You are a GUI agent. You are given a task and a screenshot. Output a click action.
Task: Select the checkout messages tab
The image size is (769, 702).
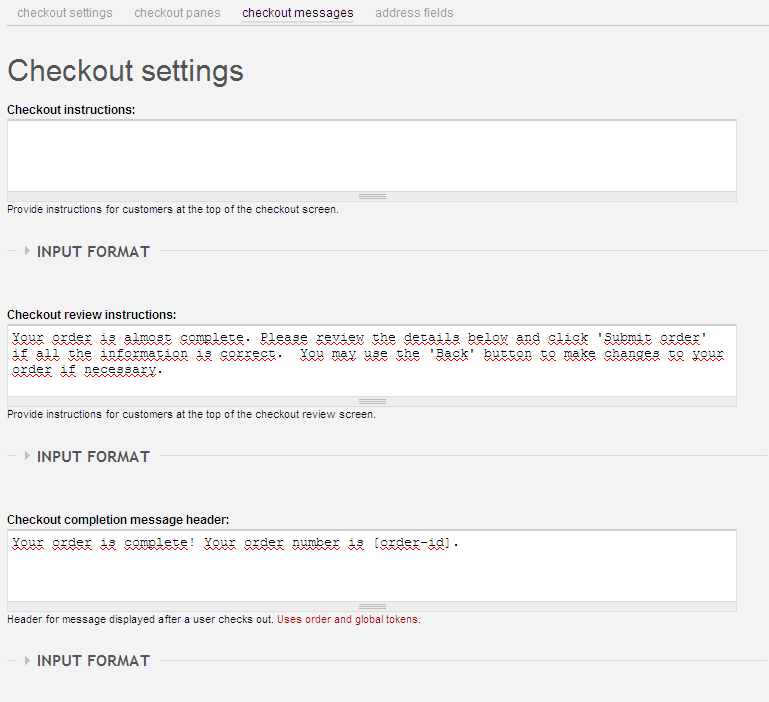(x=298, y=13)
